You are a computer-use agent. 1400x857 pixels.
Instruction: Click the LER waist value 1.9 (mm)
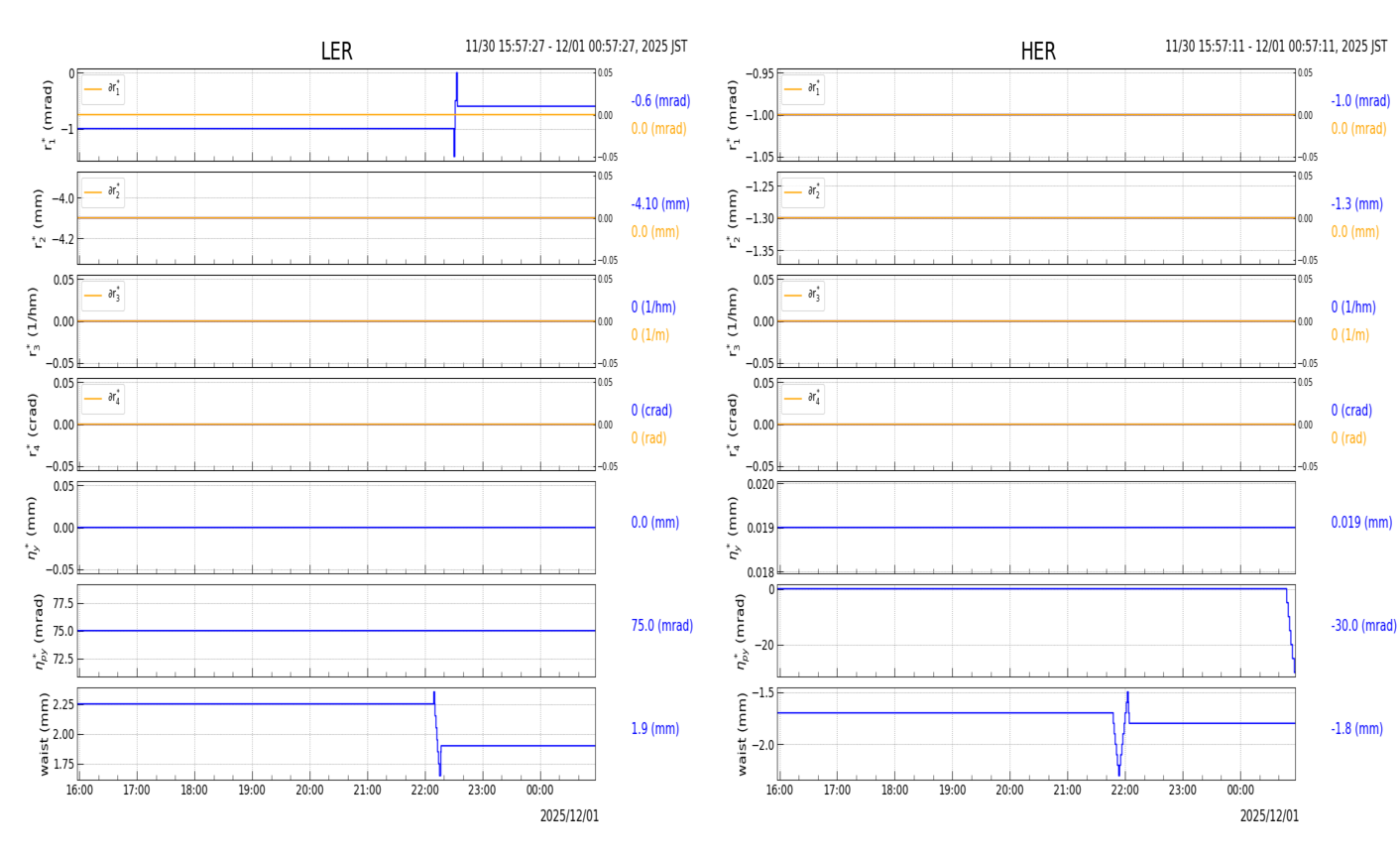tap(655, 729)
